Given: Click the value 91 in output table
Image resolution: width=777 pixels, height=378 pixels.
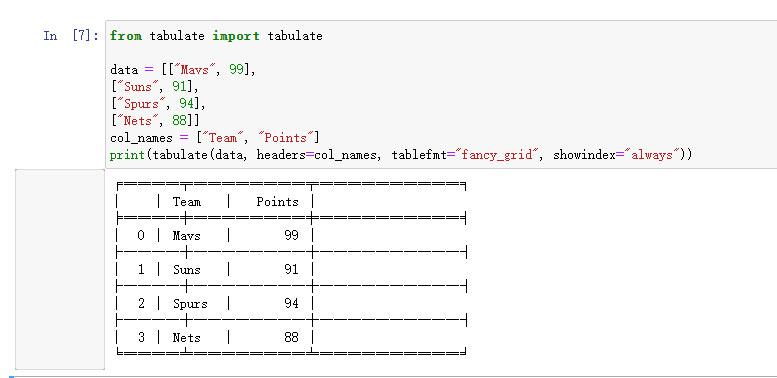Looking at the screenshot, I should tap(291, 270).
